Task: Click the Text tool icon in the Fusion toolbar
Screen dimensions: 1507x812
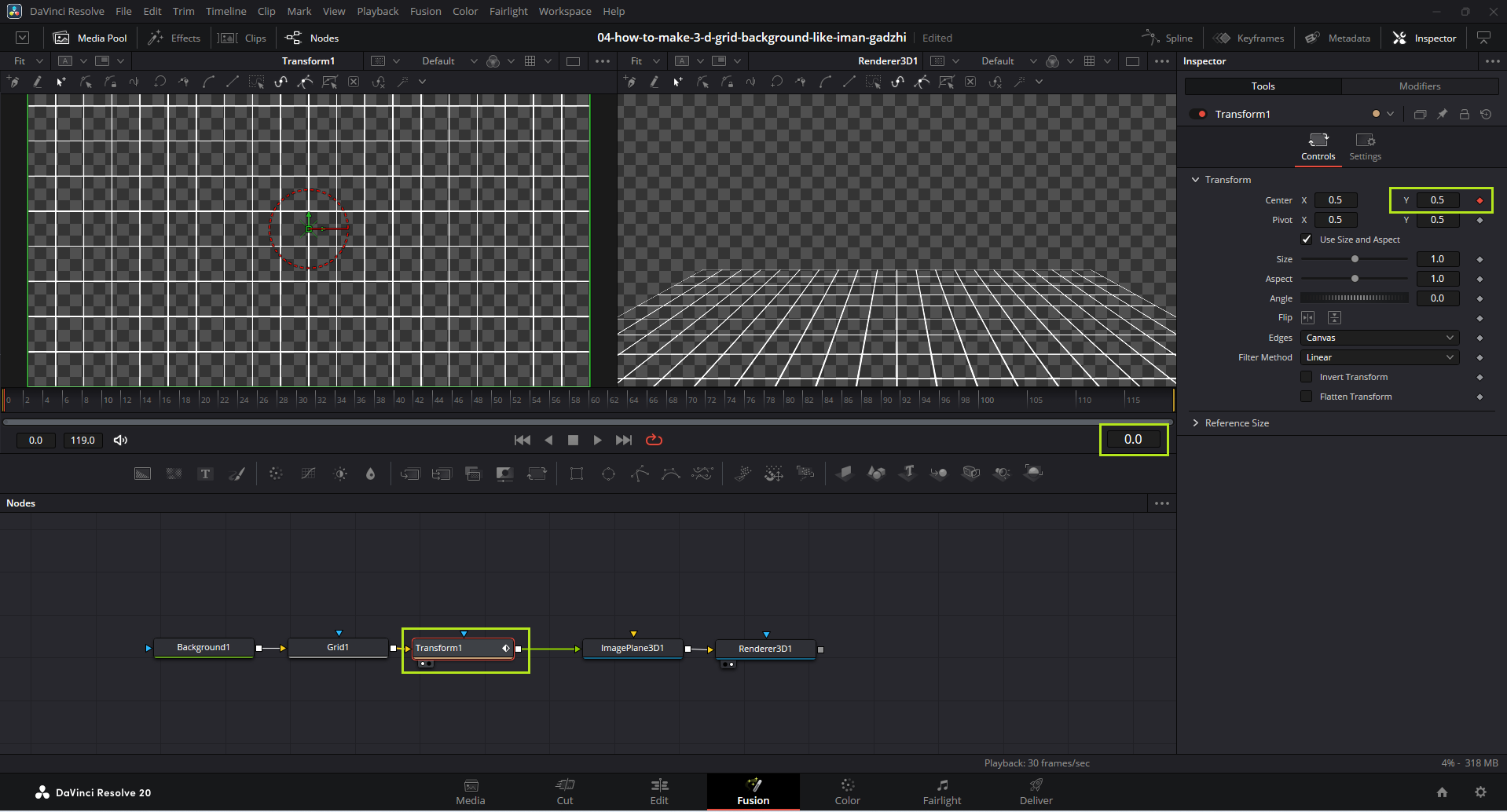Action: [205, 474]
